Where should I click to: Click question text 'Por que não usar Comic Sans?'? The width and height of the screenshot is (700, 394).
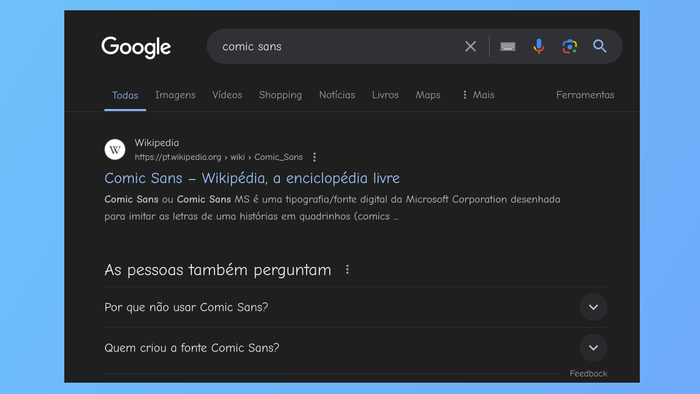pyautogui.click(x=186, y=307)
